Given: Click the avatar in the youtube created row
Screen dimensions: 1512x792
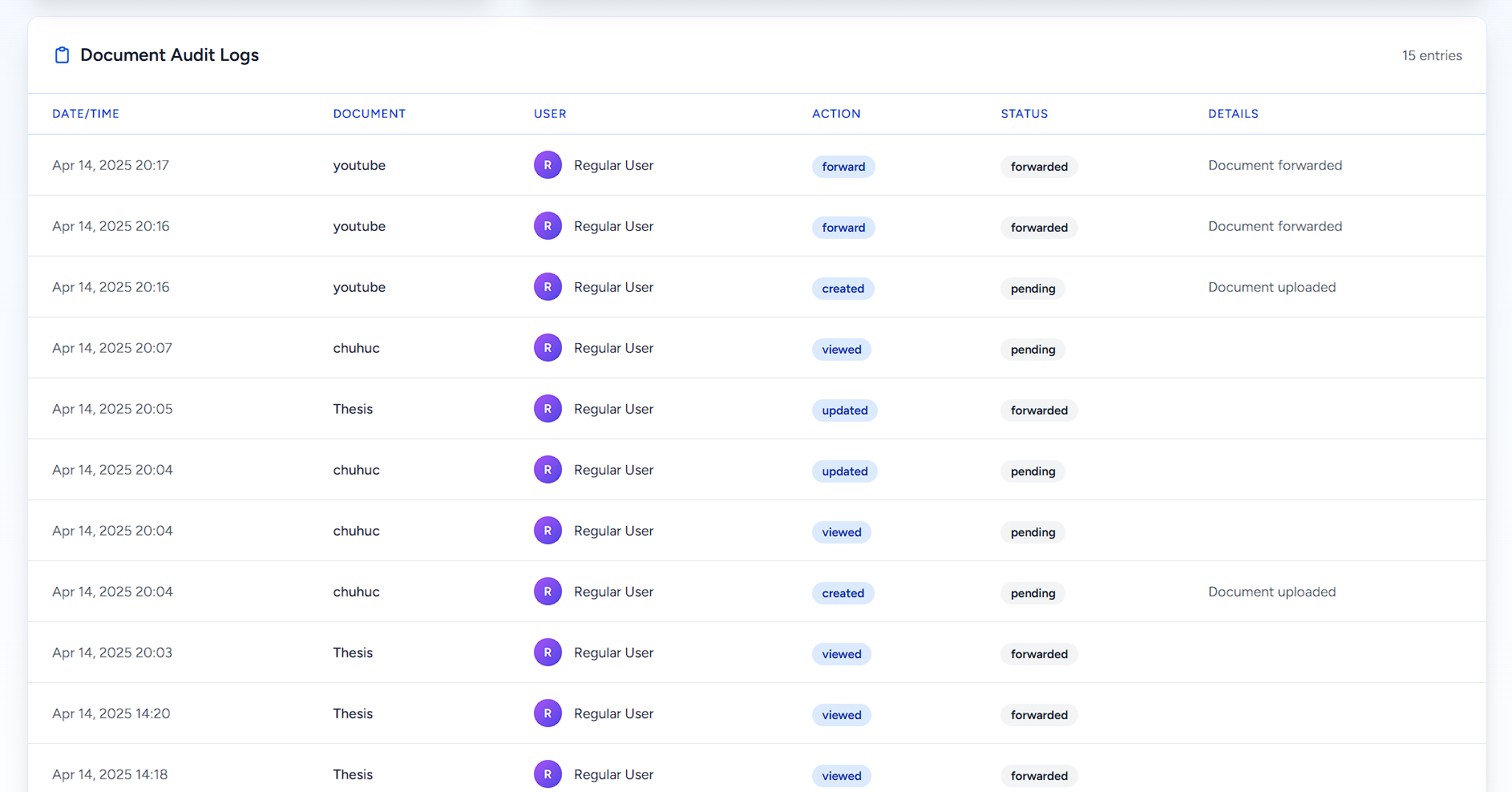Looking at the screenshot, I should pos(548,287).
